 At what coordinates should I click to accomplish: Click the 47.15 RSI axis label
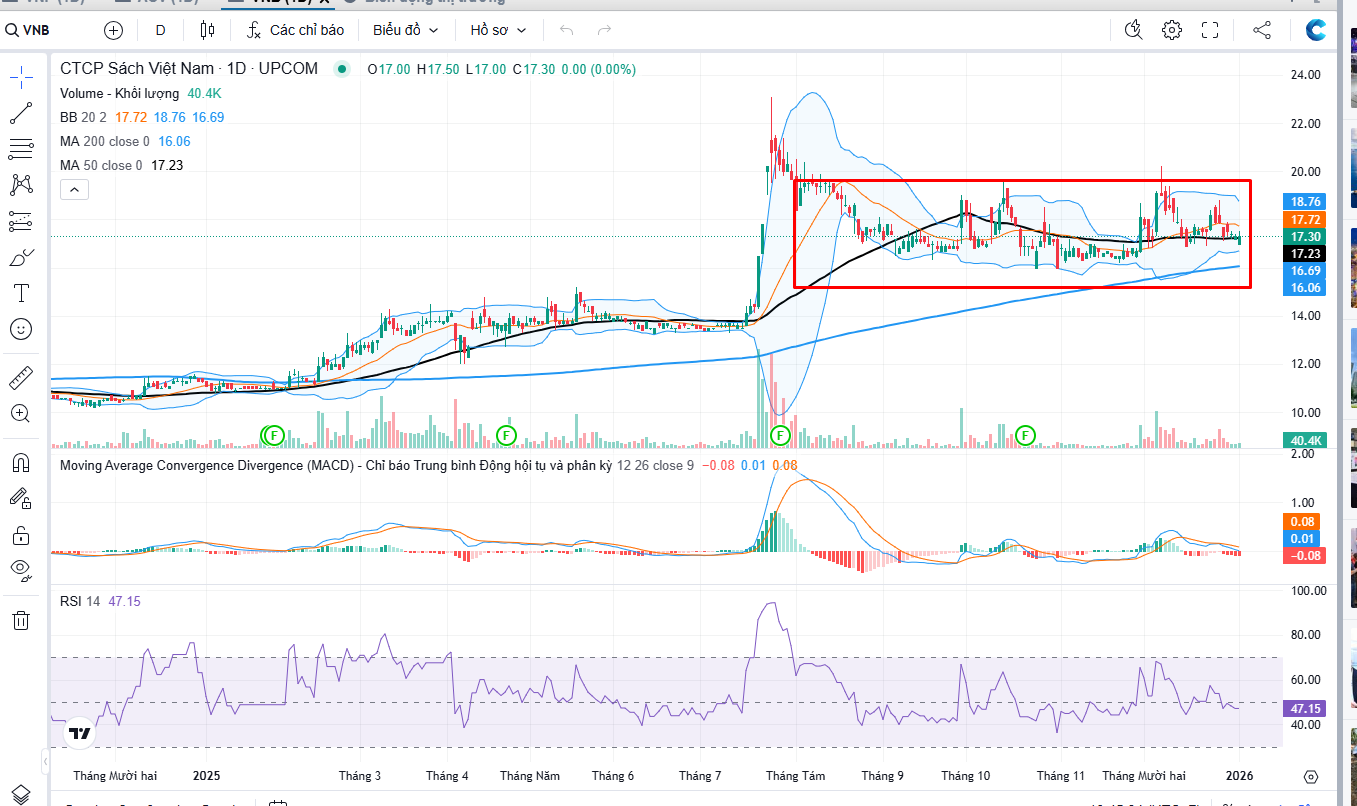pos(1306,708)
